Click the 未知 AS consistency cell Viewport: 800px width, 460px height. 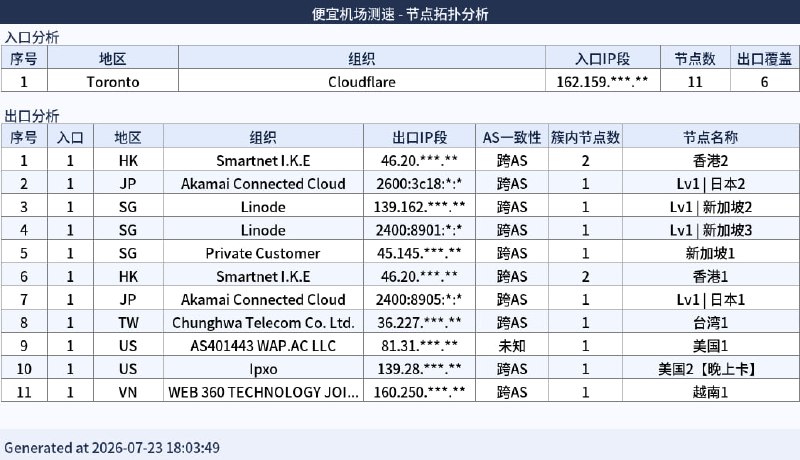(512, 346)
